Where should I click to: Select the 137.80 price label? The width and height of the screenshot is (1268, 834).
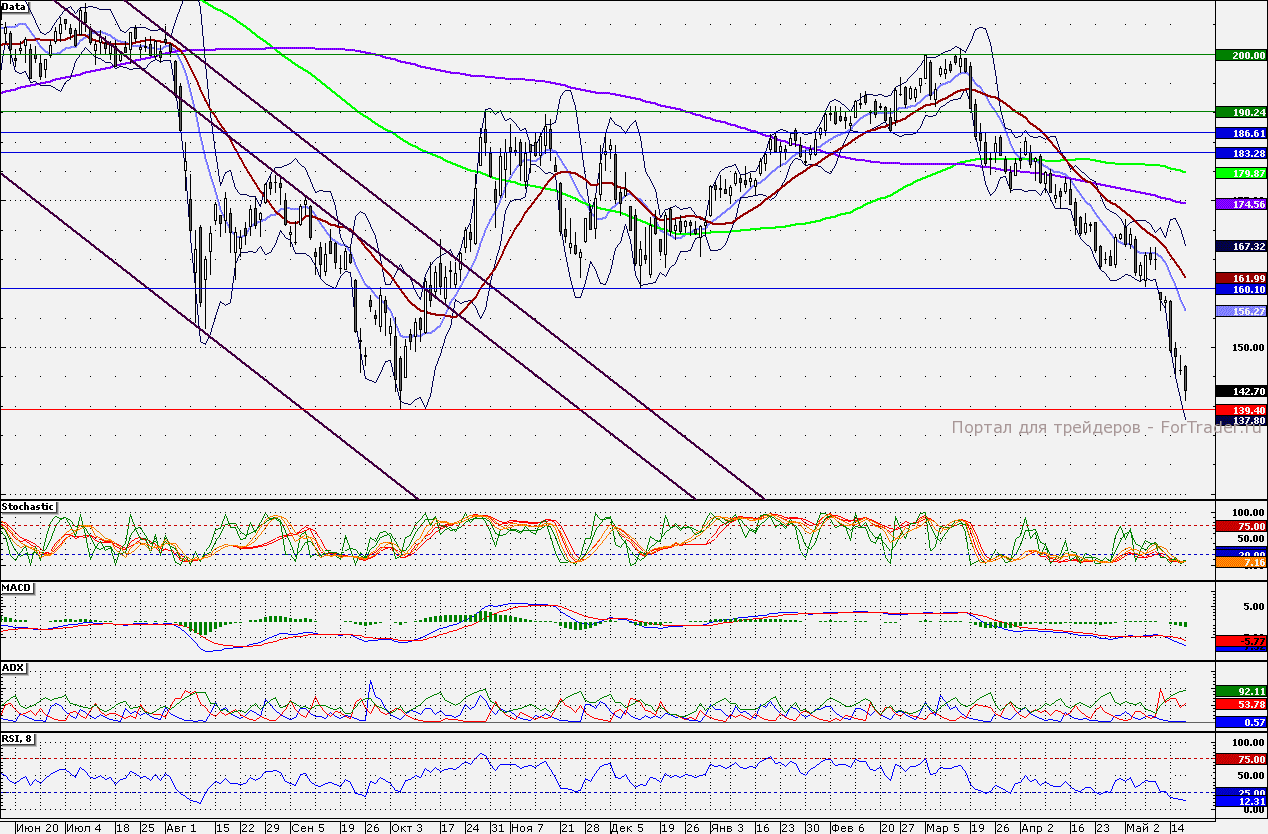(1241, 421)
